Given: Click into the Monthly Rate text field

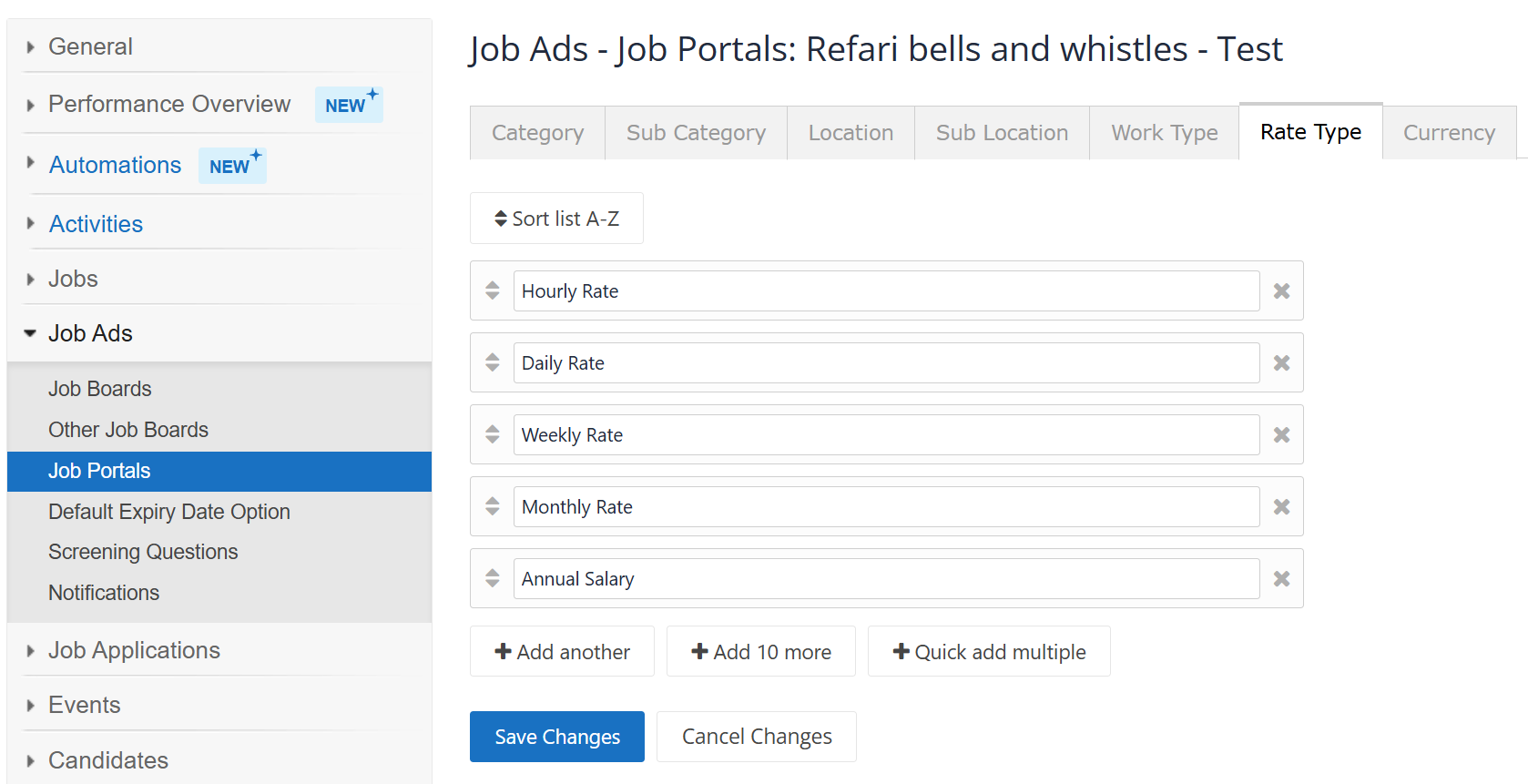Looking at the screenshot, I should click(886, 507).
